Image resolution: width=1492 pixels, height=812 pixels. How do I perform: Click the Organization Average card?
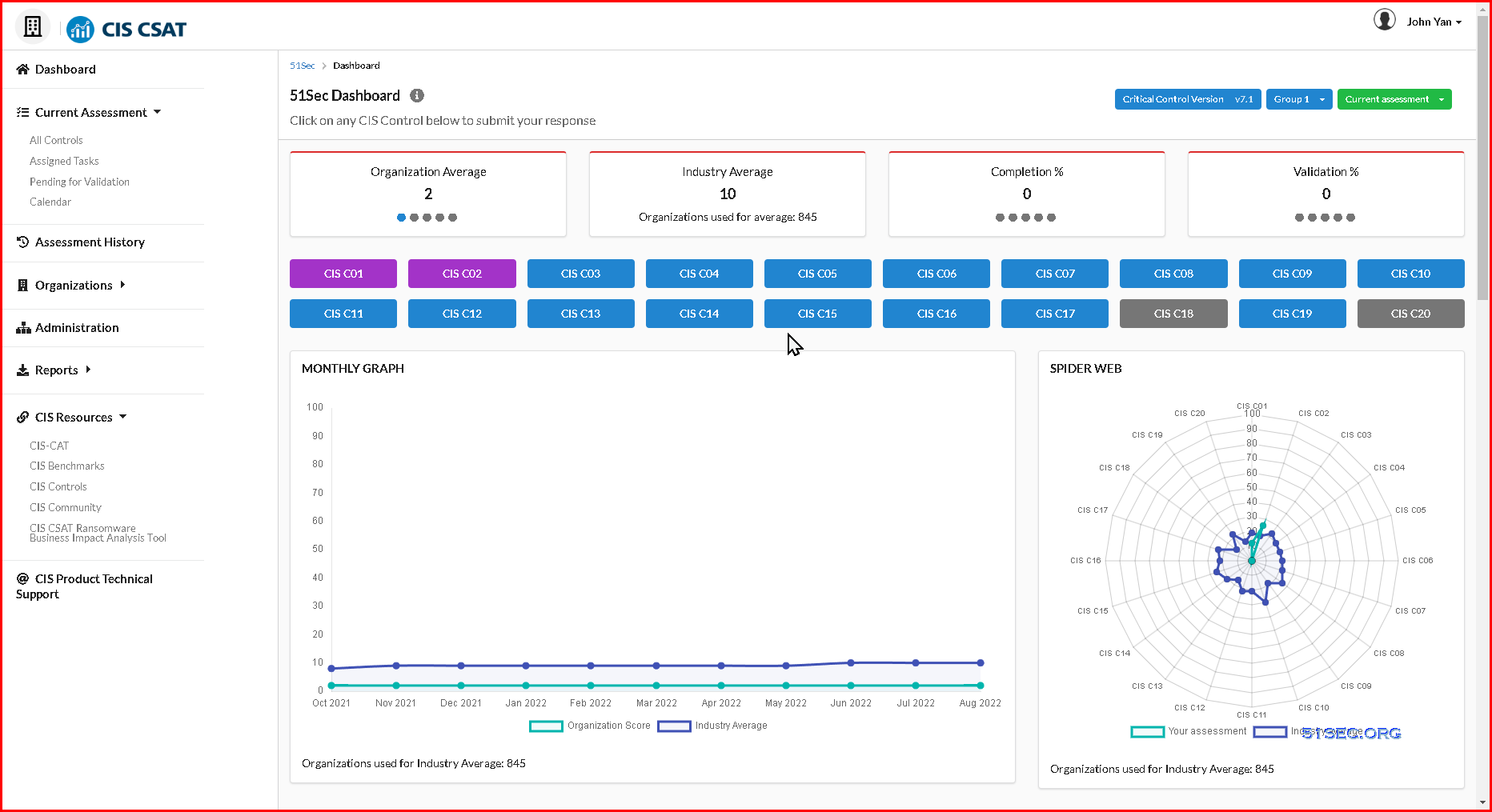pos(428,194)
